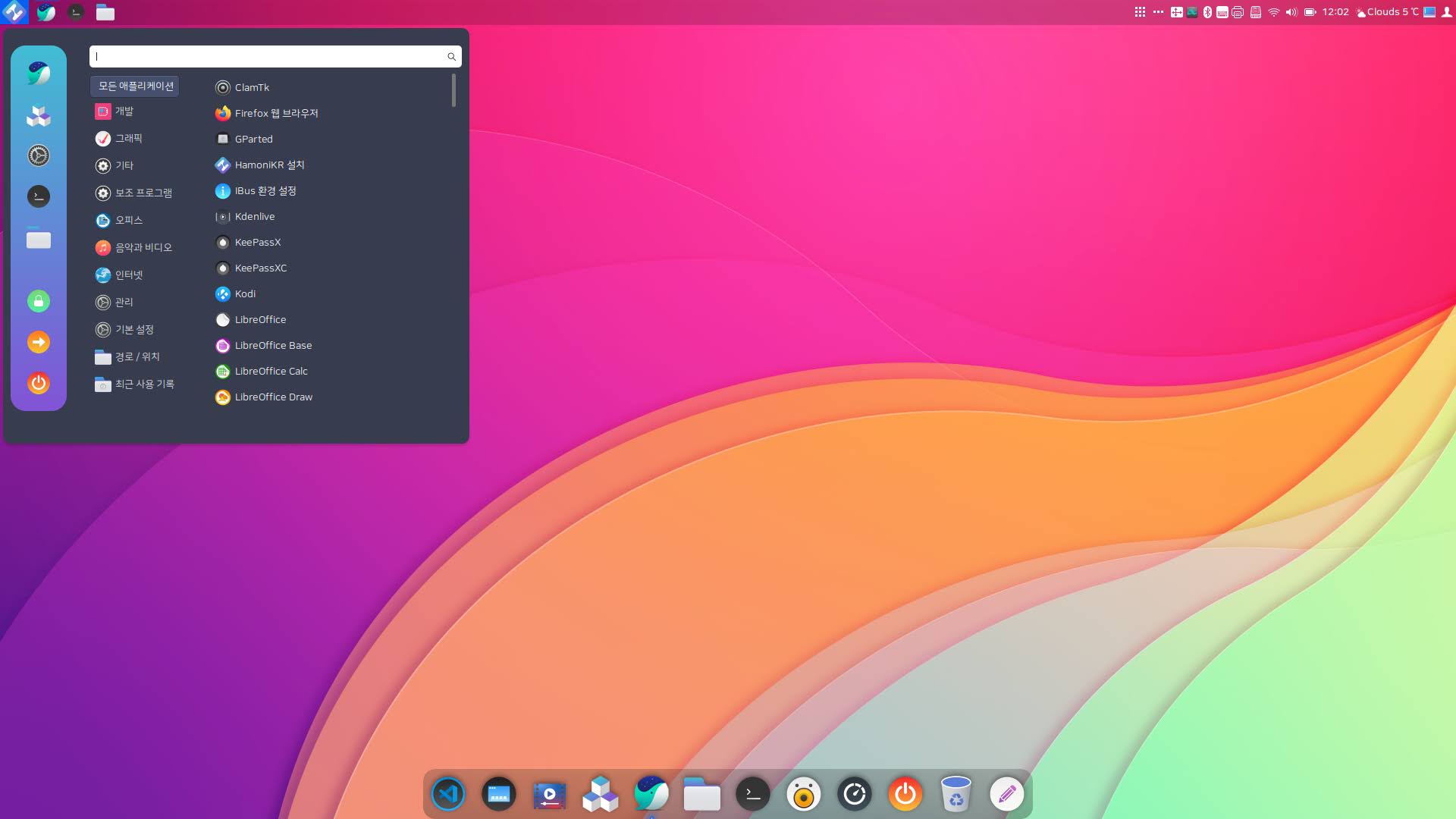
Task: Open Firefox 웹 브라우저 from the list
Action: [x=276, y=114]
